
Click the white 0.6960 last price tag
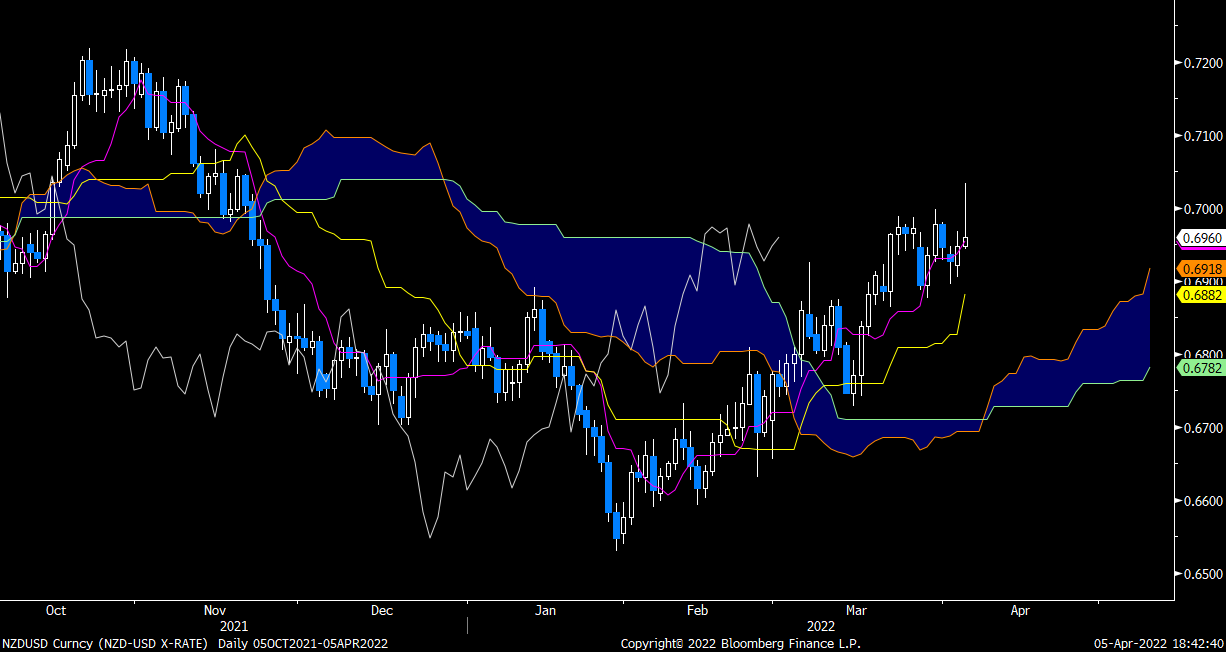(x=1199, y=238)
